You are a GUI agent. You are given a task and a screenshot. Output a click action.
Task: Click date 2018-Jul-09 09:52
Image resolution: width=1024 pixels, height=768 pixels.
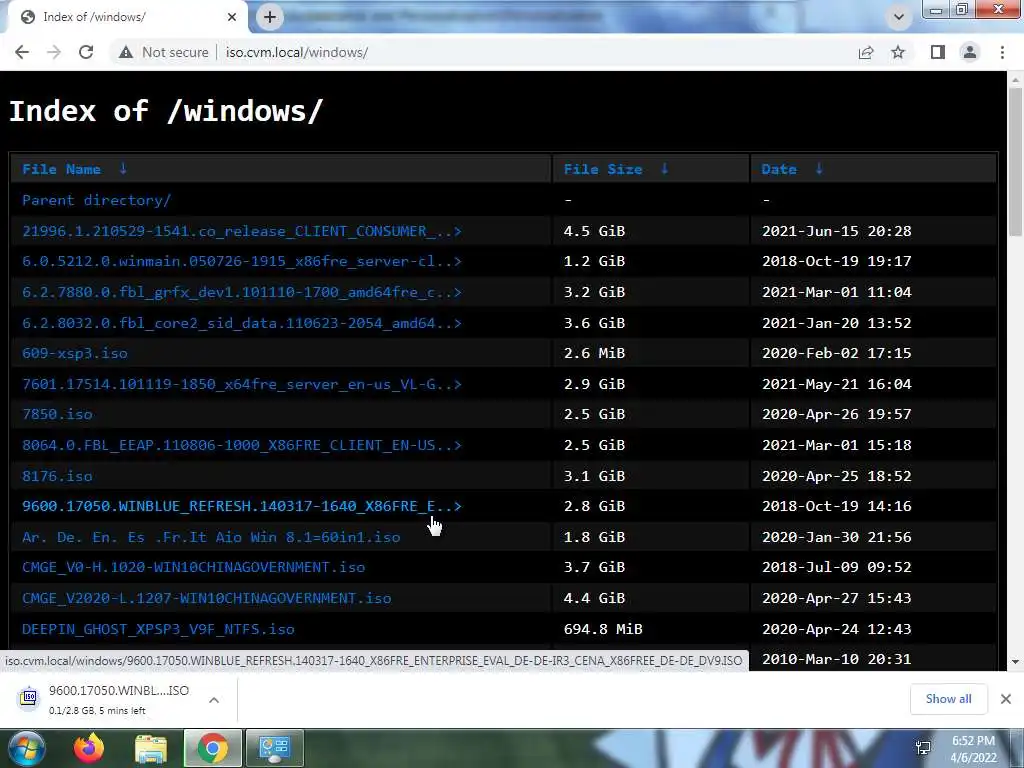point(837,567)
